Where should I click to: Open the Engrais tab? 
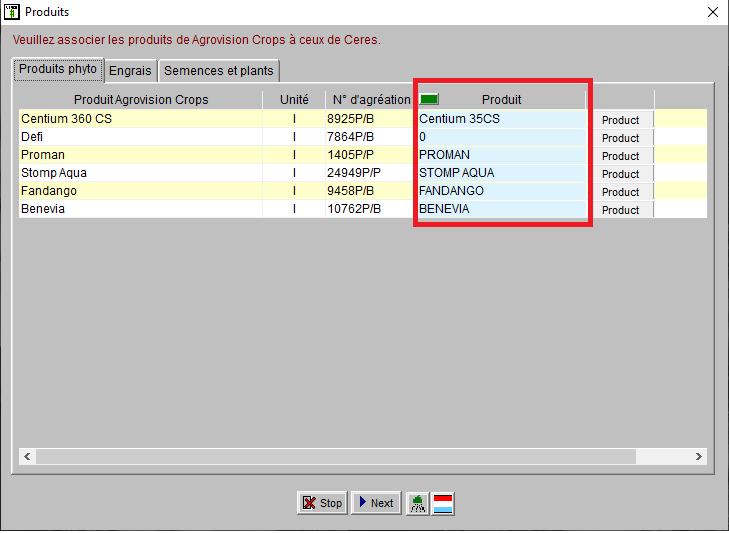130,71
